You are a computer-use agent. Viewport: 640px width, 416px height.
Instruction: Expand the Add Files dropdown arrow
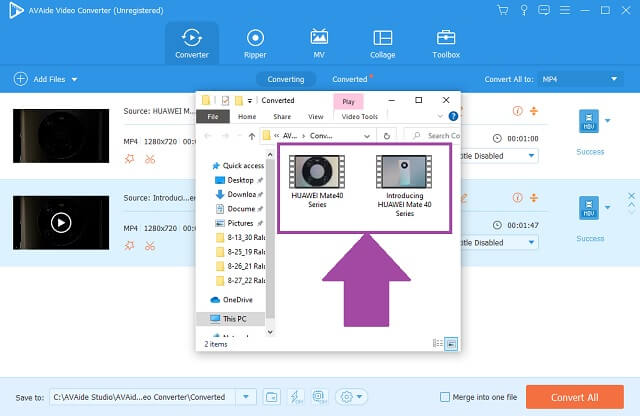(x=74, y=79)
